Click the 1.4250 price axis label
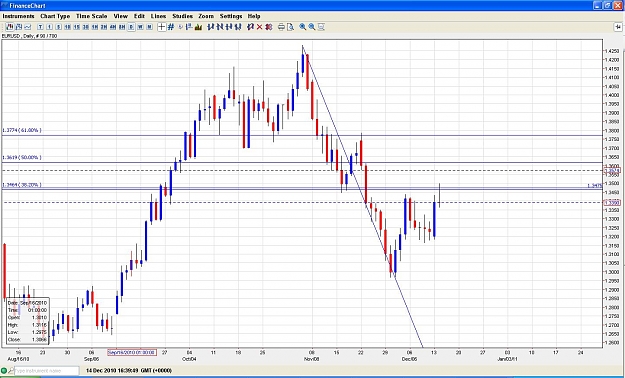This screenshot has height=378, width=625. [612, 51]
